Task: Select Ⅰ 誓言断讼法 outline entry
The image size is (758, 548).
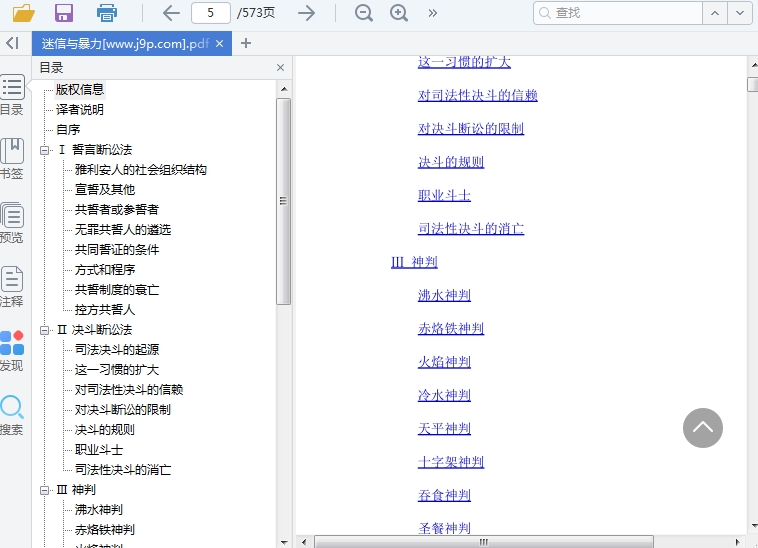Action: [95, 150]
